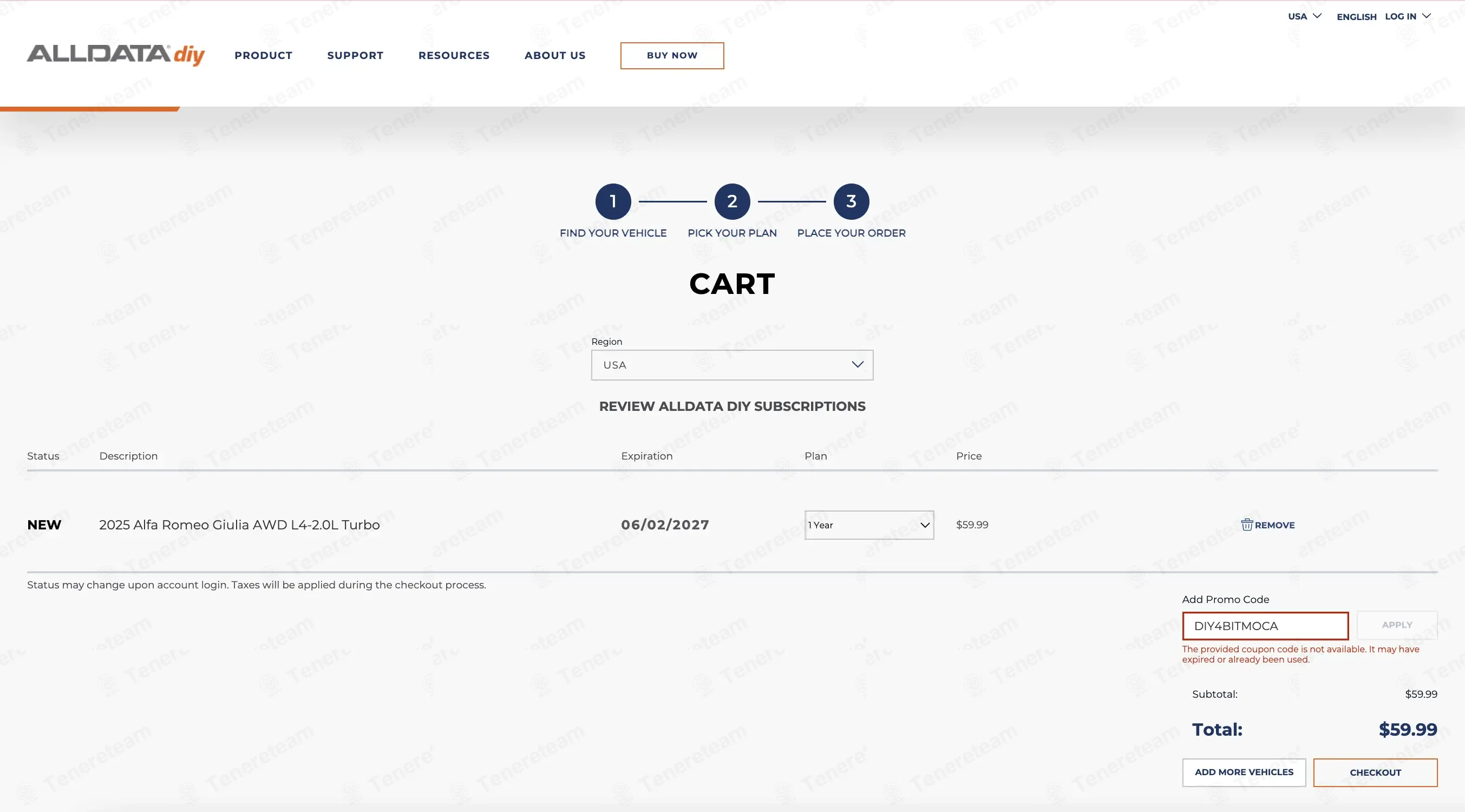
Task: Click the Price column header
Action: click(x=969, y=456)
